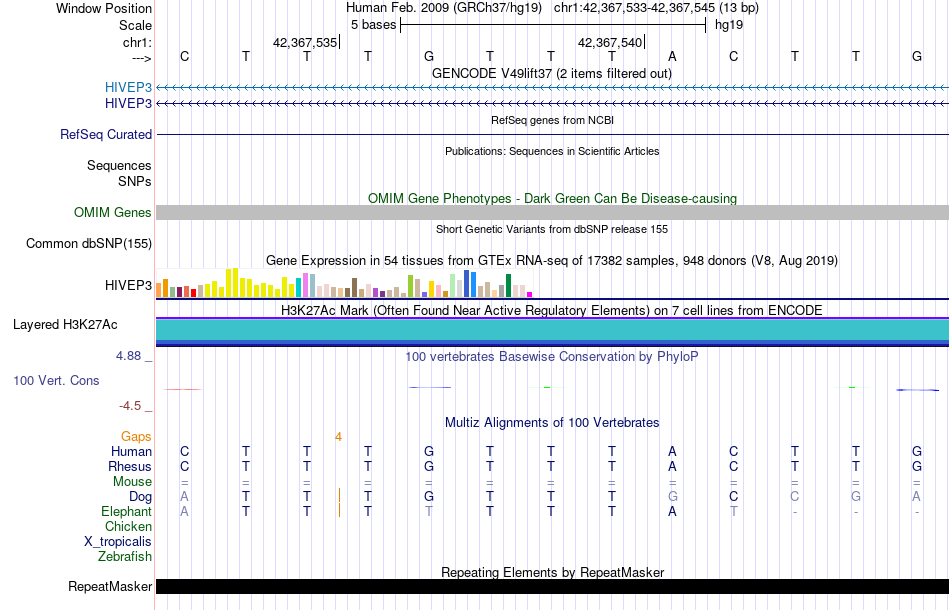Click the Human Feb. 2009 (GRCh37/hg19) assembly text
950x610 pixels.
click(x=444, y=8)
